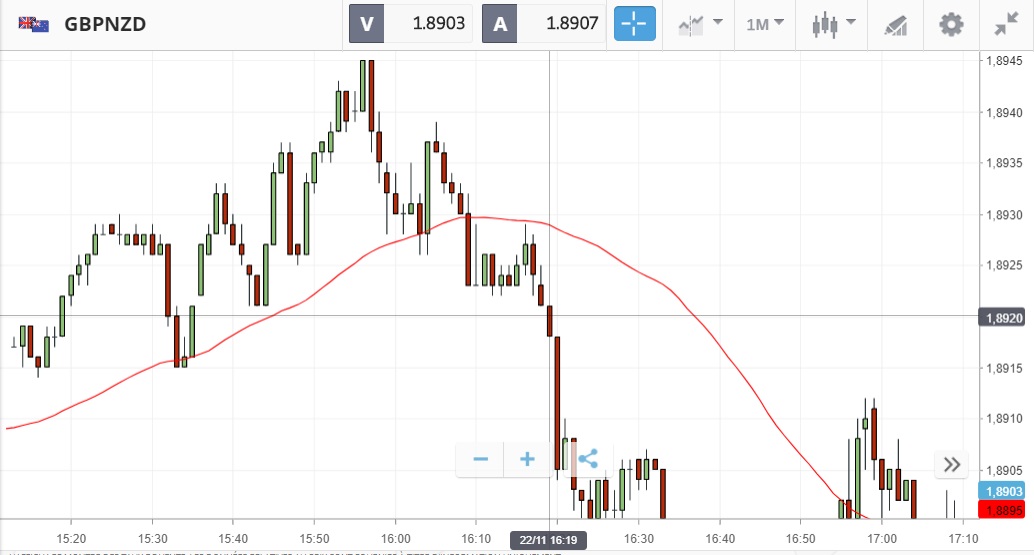Click the red 1,8895 price label
Screen dimensions: 1034x555
[x=1003, y=511]
